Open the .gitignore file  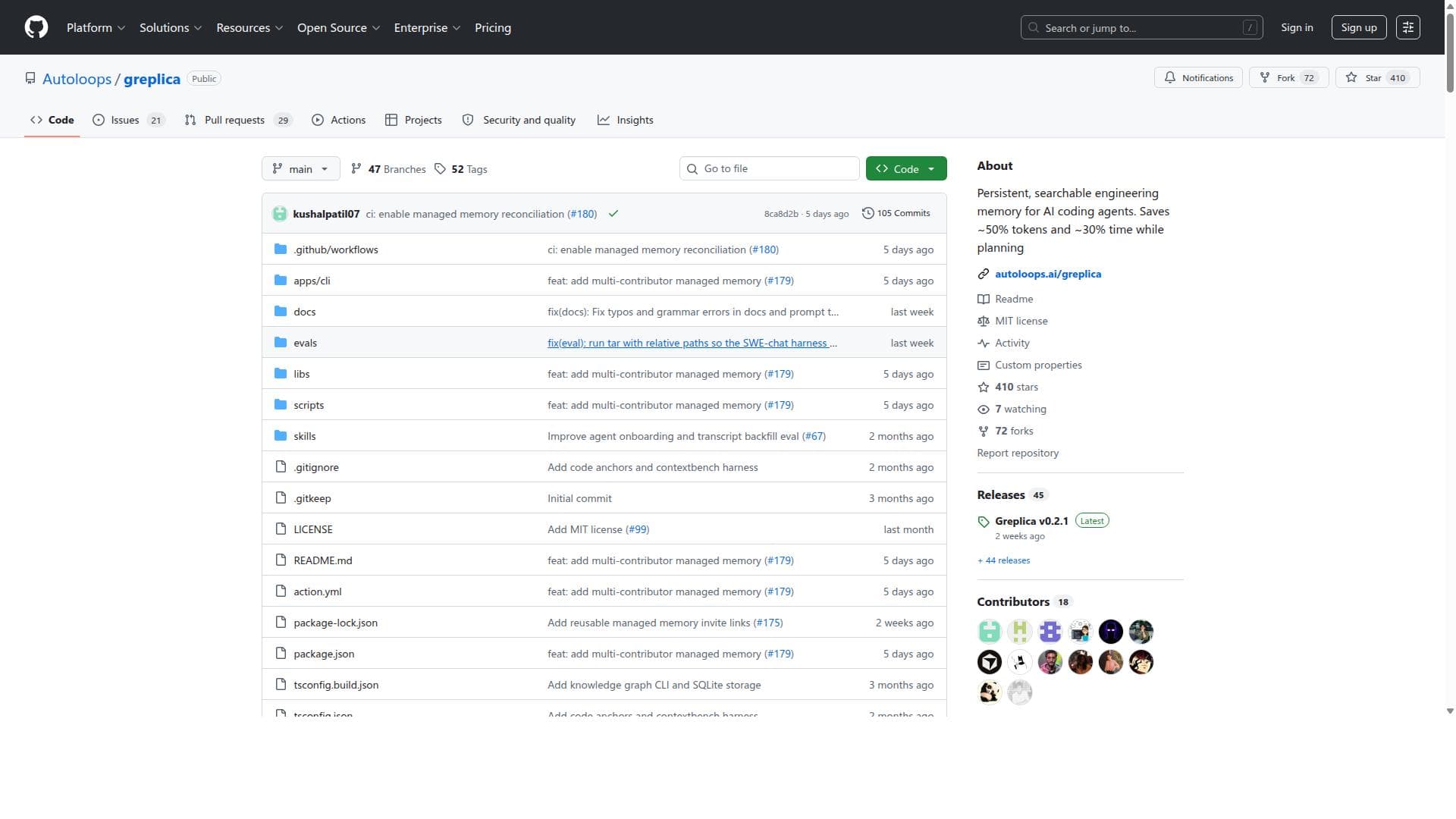pos(316,467)
